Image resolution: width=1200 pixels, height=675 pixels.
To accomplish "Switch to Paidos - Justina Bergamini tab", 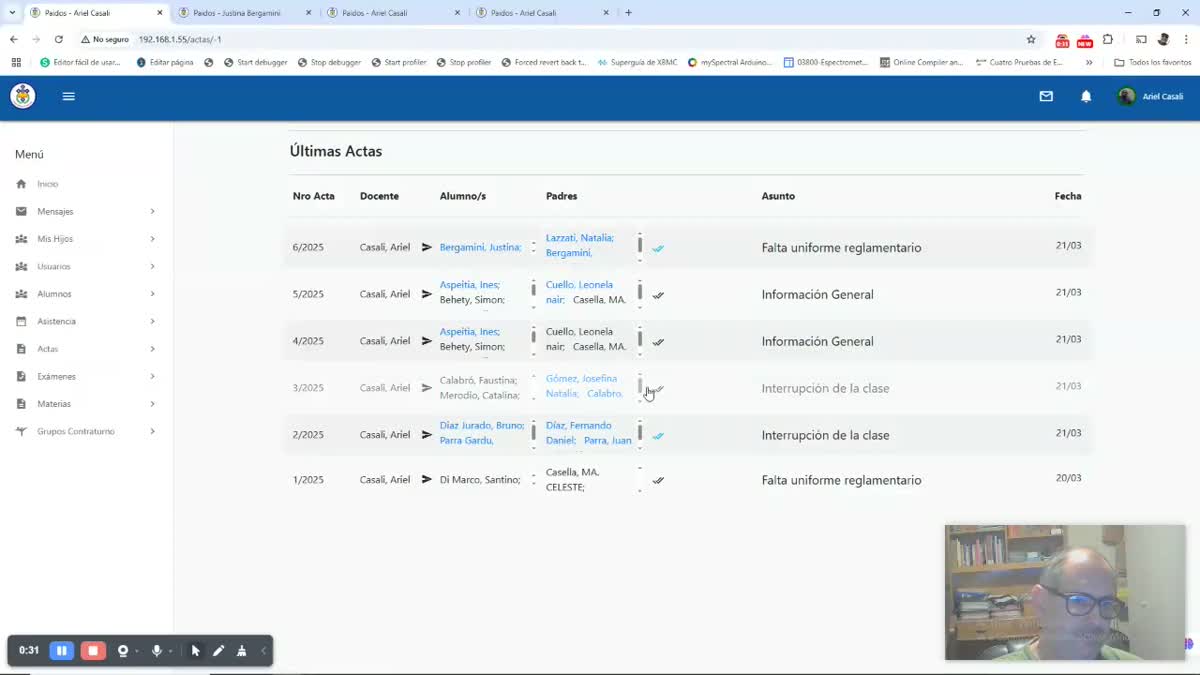I will [x=242, y=13].
